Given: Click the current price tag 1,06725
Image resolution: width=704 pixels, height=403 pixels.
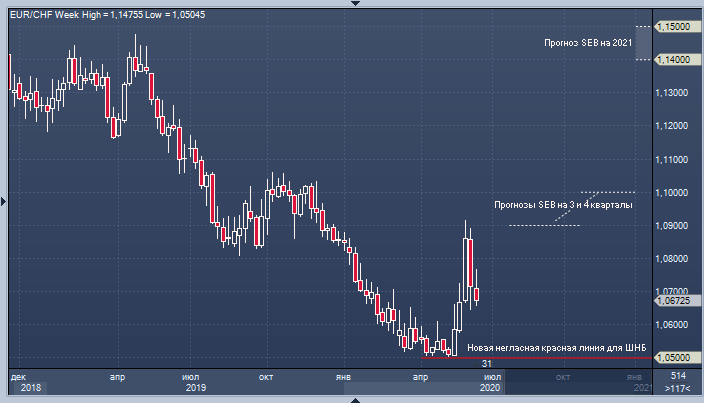Looking at the screenshot, I should pos(675,299).
